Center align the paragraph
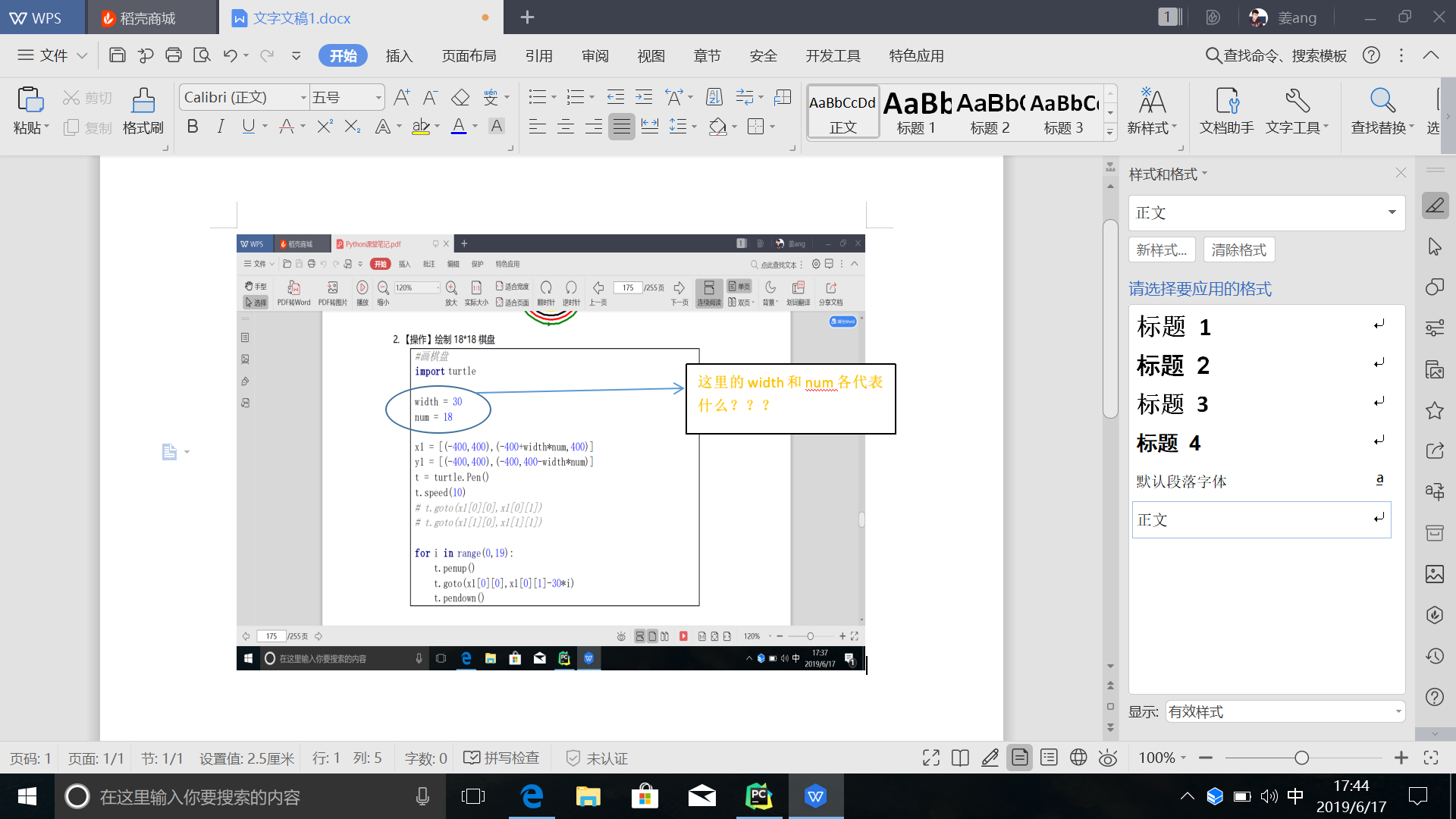 point(566,127)
